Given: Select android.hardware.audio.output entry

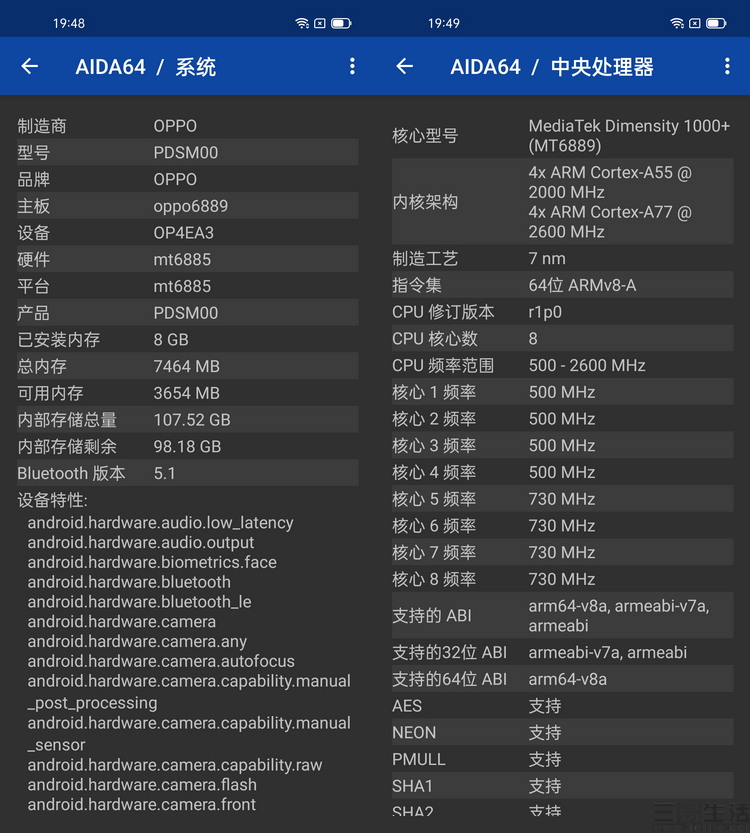Looking at the screenshot, I should click(141, 542).
